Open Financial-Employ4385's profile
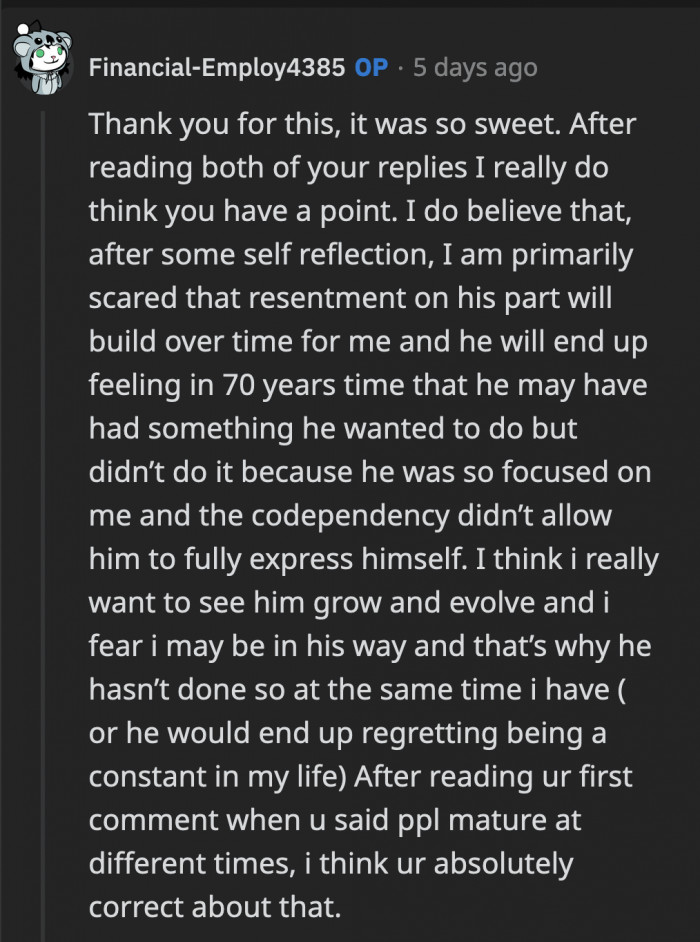Image resolution: width=700 pixels, height=942 pixels. click(x=215, y=67)
